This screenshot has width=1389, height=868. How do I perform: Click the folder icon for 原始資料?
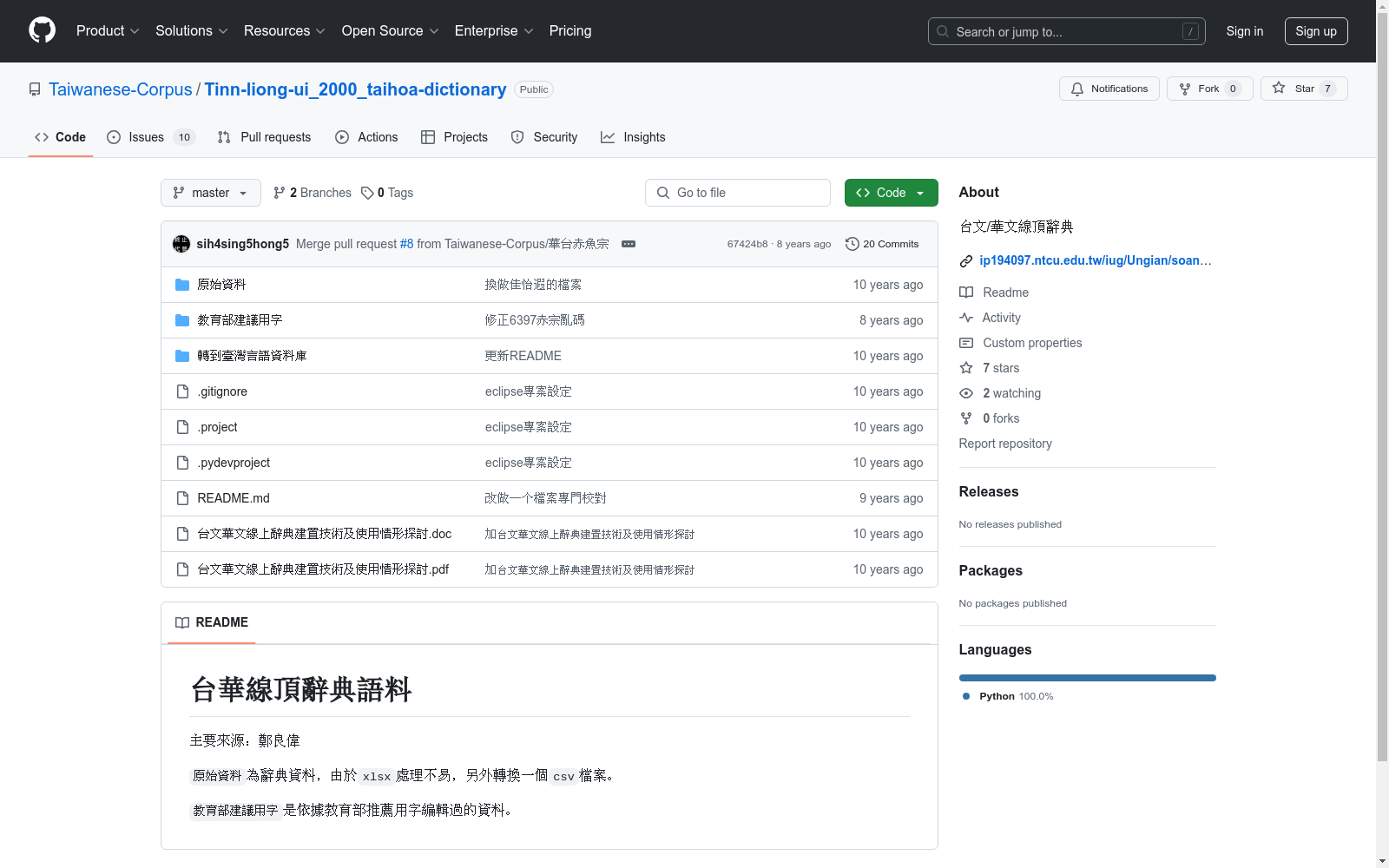182,285
